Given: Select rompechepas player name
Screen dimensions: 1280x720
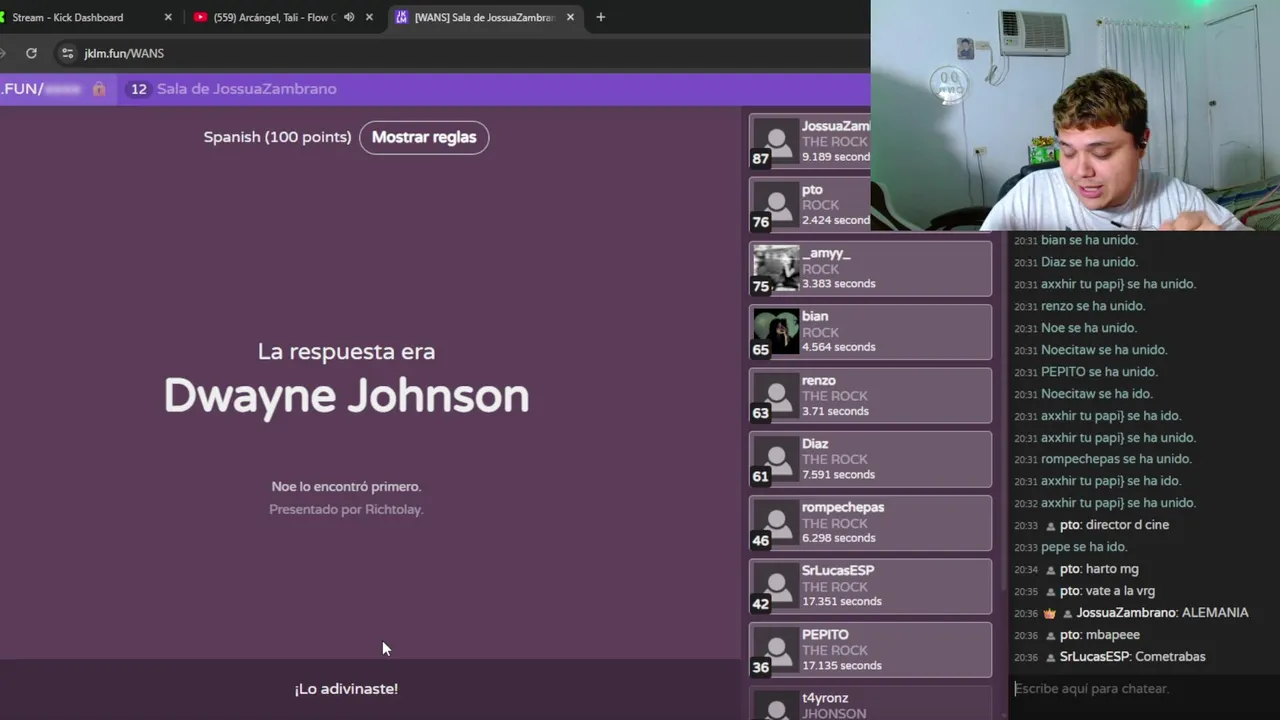Looking at the screenshot, I should coord(843,507).
